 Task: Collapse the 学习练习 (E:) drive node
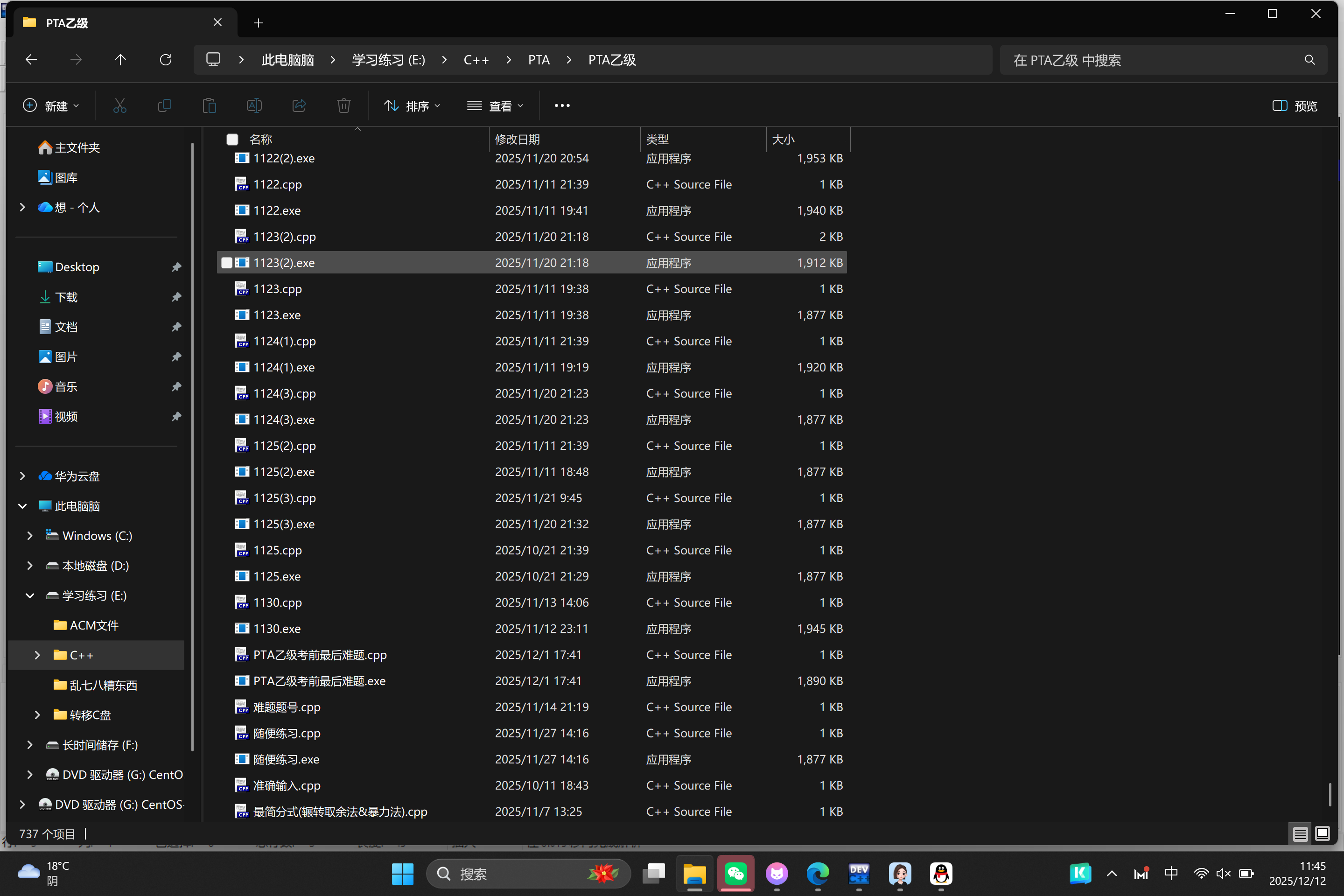point(30,595)
